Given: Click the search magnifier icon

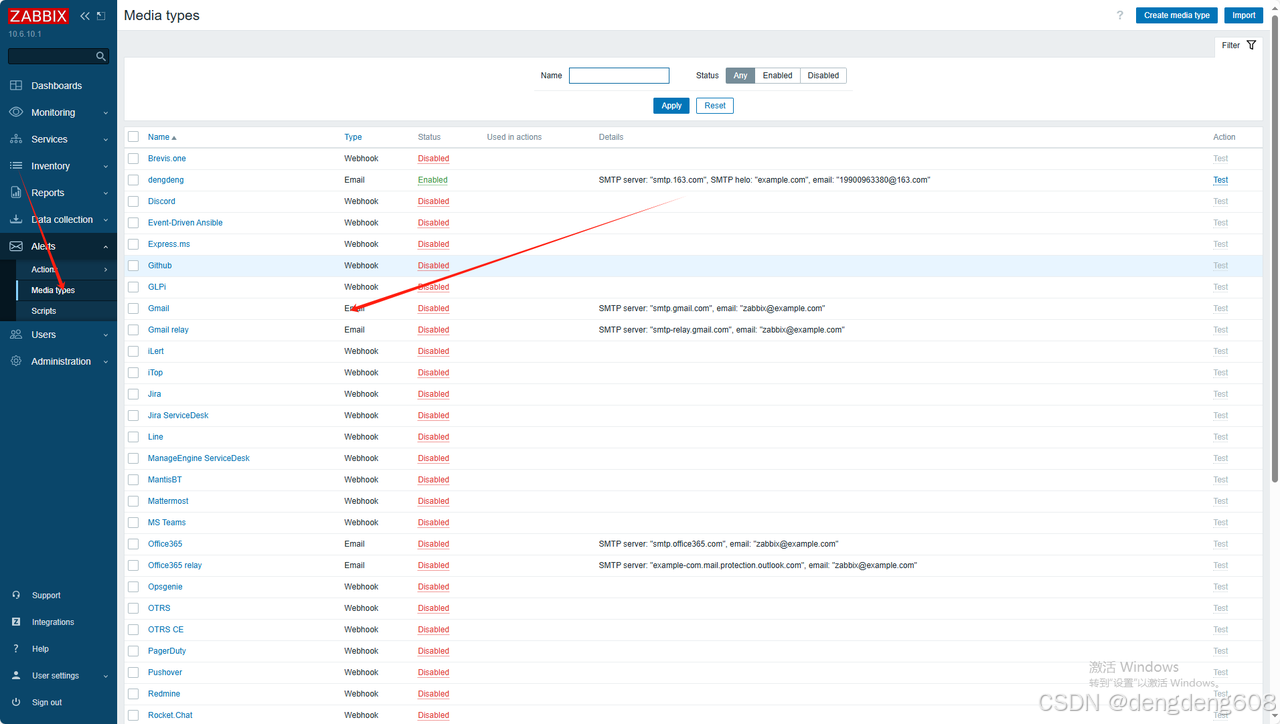Looking at the screenshot, I should point(101,56).
